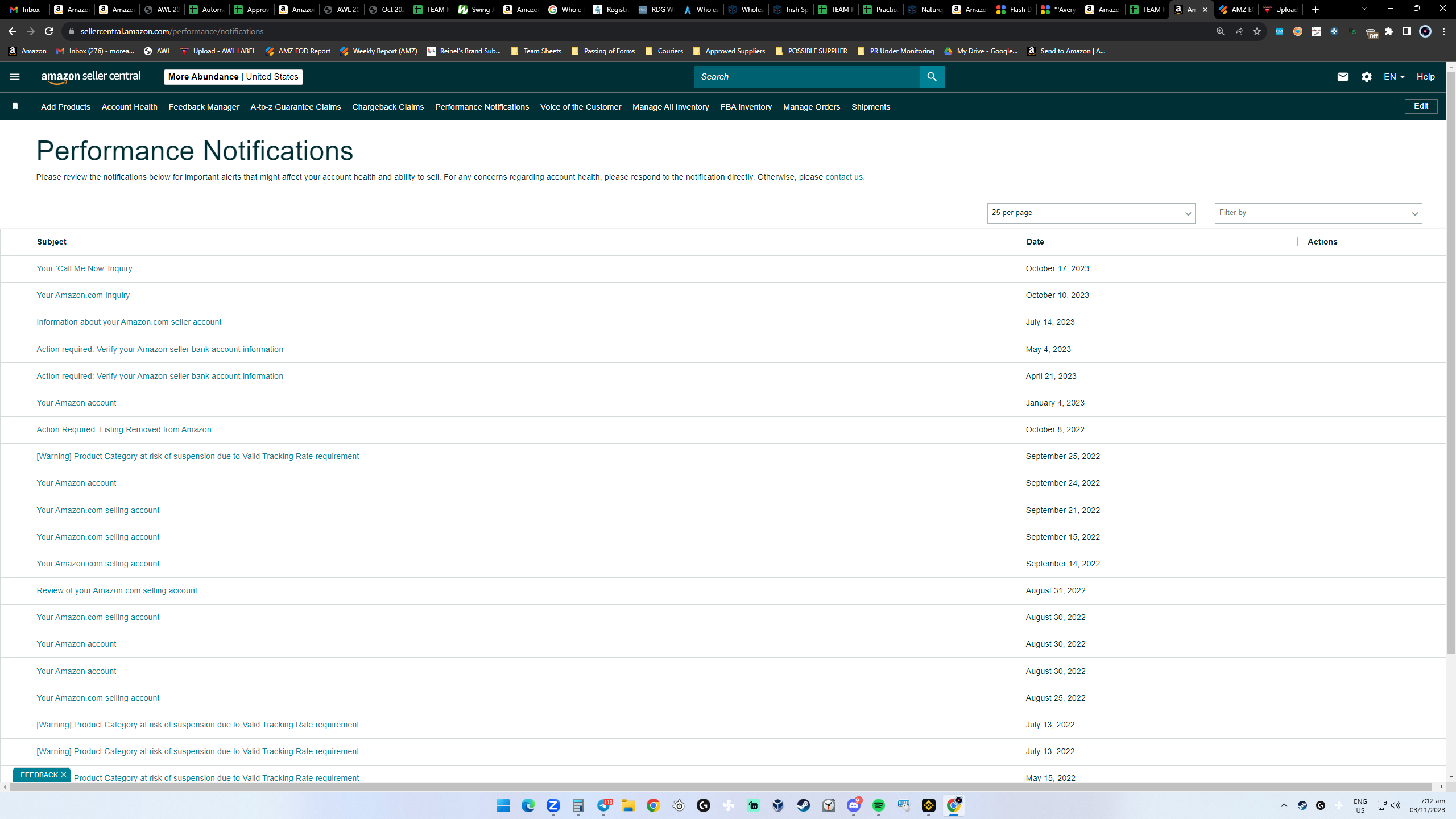Open FBA Inventory menu item
Image resolution: width=1456 pixels, height=819 pixels.
[746, 107]
